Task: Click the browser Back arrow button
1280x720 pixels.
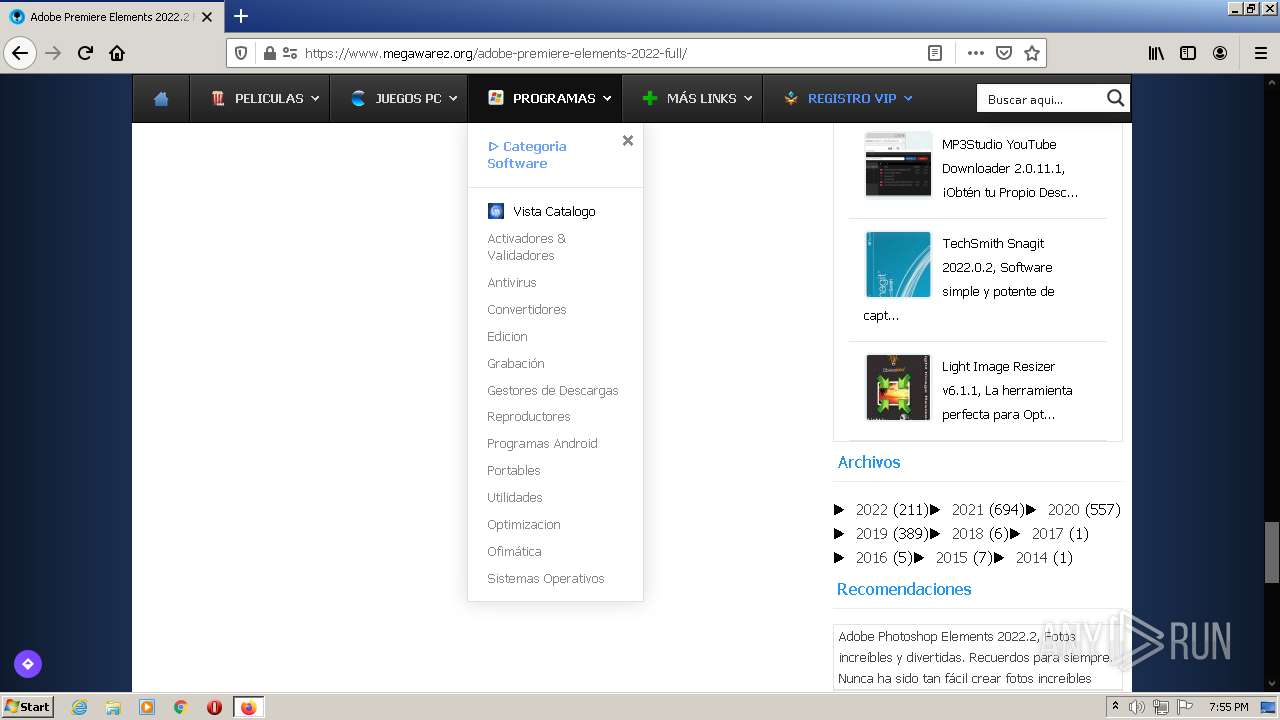Action: click(20, 53)
